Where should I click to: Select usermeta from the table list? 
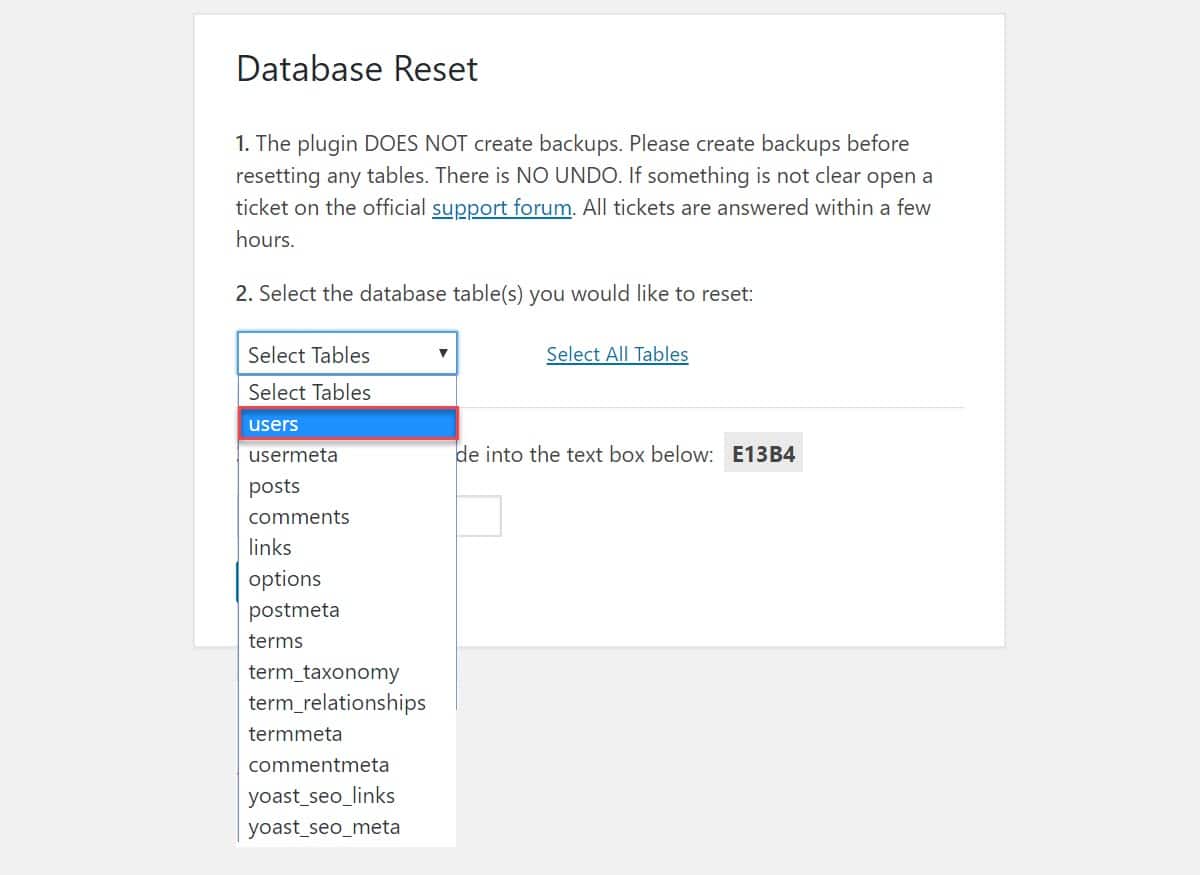[347, 455]
